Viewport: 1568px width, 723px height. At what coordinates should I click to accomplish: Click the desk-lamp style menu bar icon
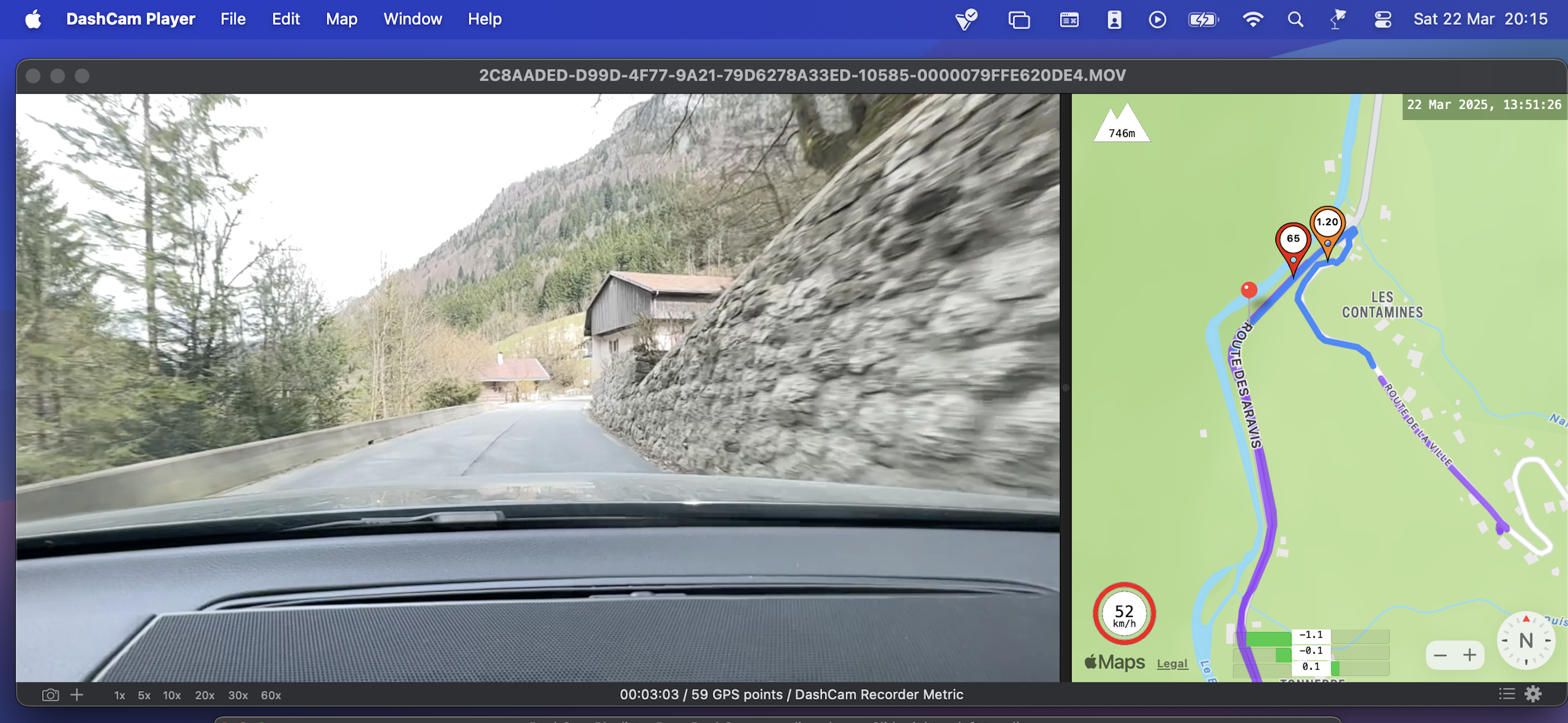coord(1338,20)
